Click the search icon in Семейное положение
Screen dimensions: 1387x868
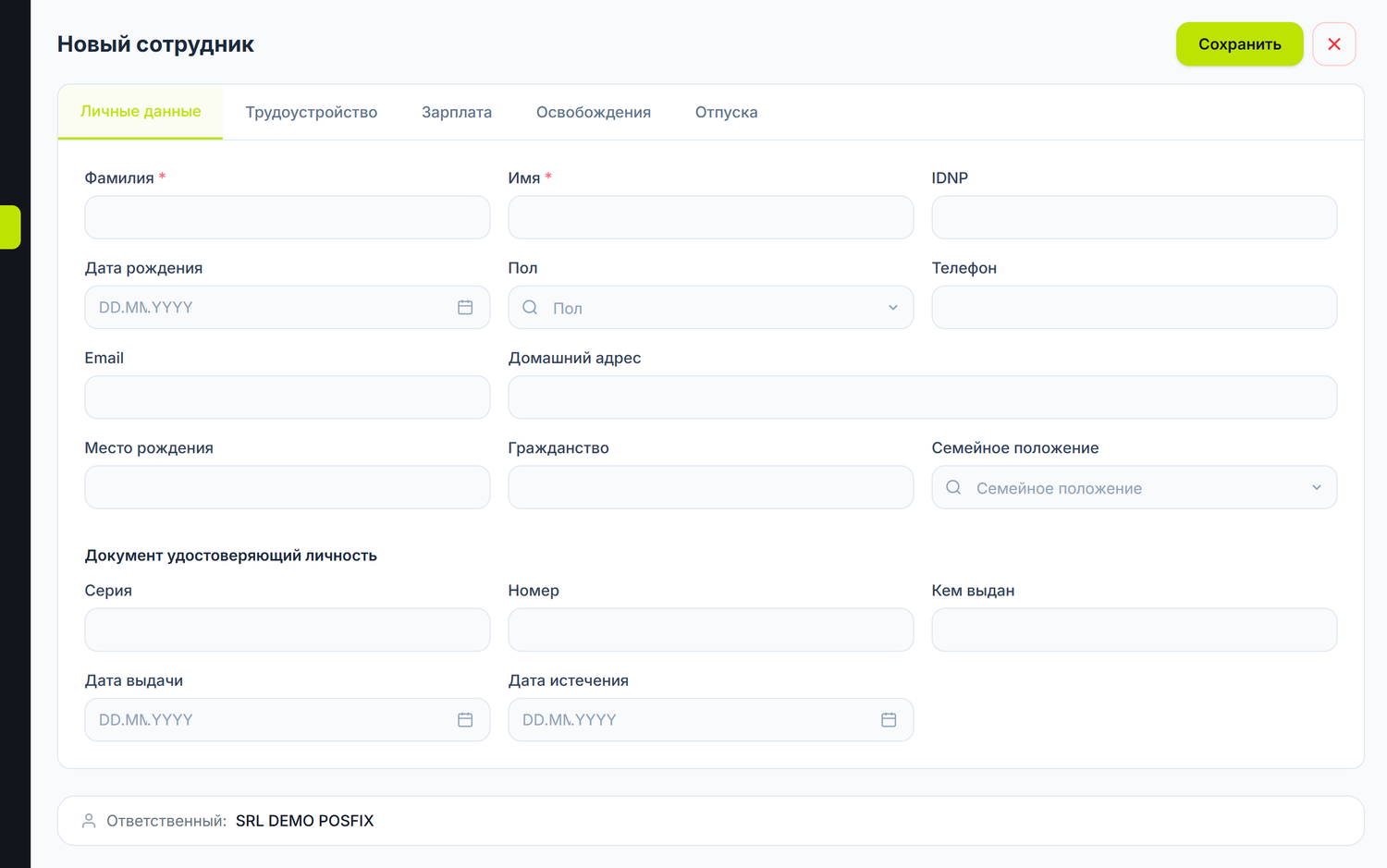953,487
